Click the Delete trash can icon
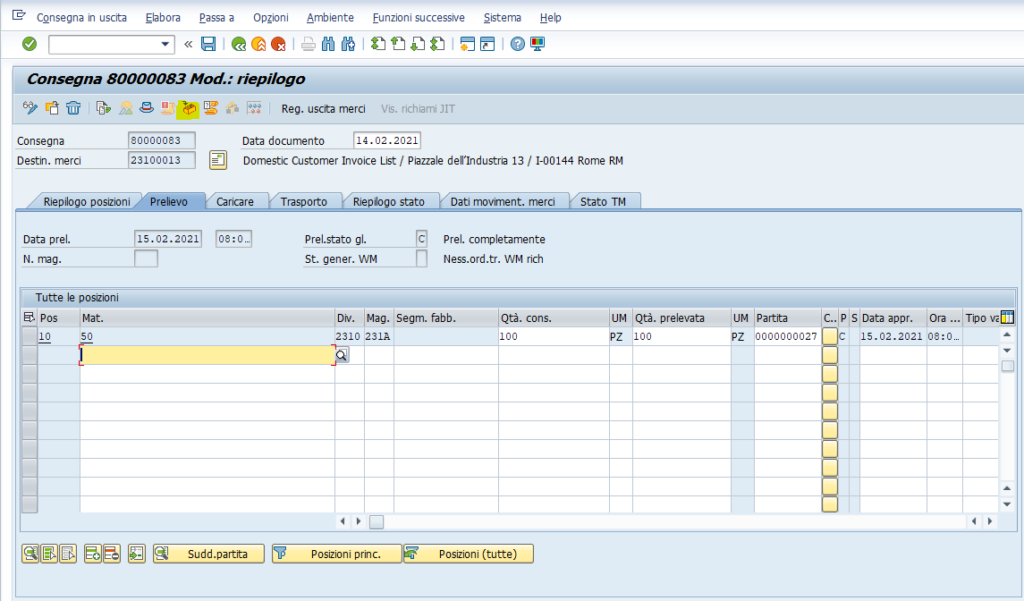Viewport: 1024px width, 601px height. point(73,108)
